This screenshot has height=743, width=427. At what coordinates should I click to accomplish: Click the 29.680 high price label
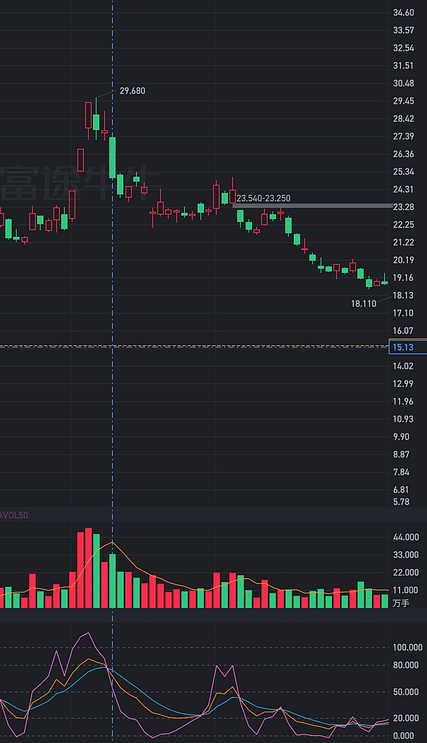click(132, 91)
